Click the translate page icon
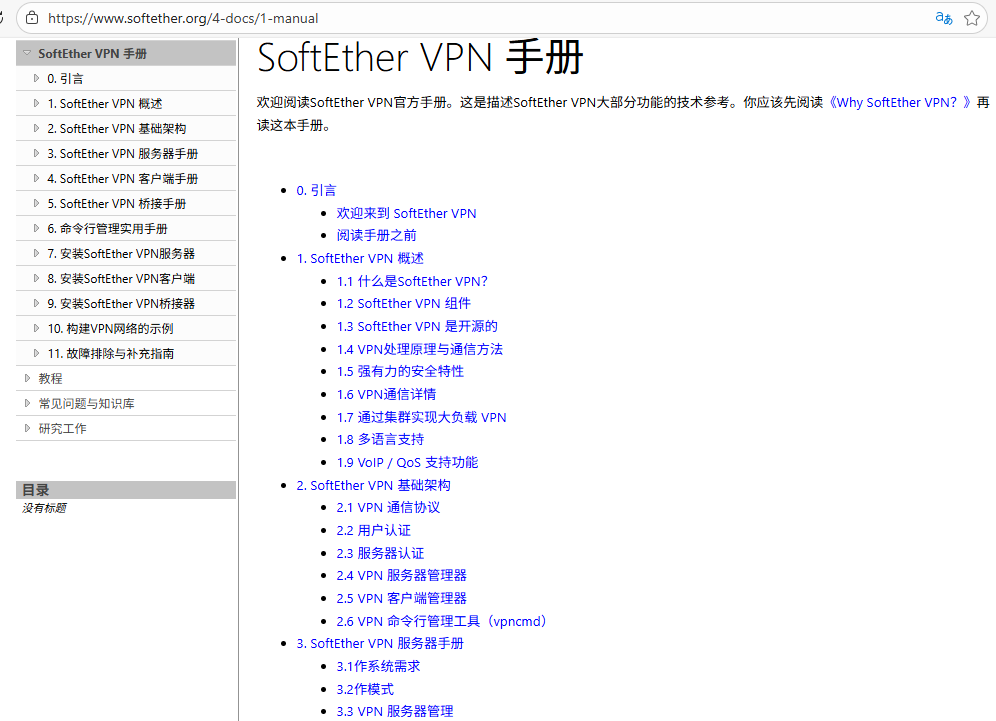996x721 pixels. [x=943, y=18]
